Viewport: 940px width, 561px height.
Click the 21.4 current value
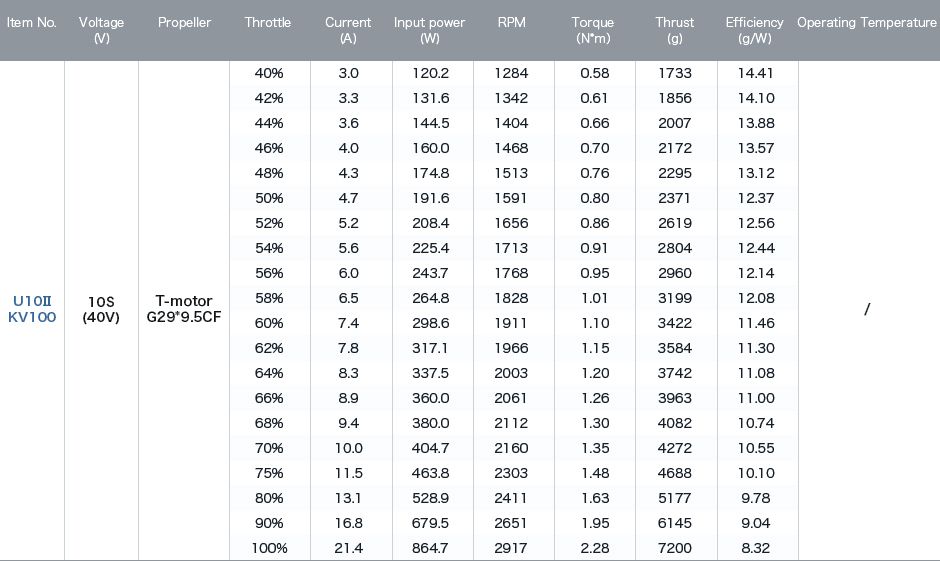tap(348, 548)
